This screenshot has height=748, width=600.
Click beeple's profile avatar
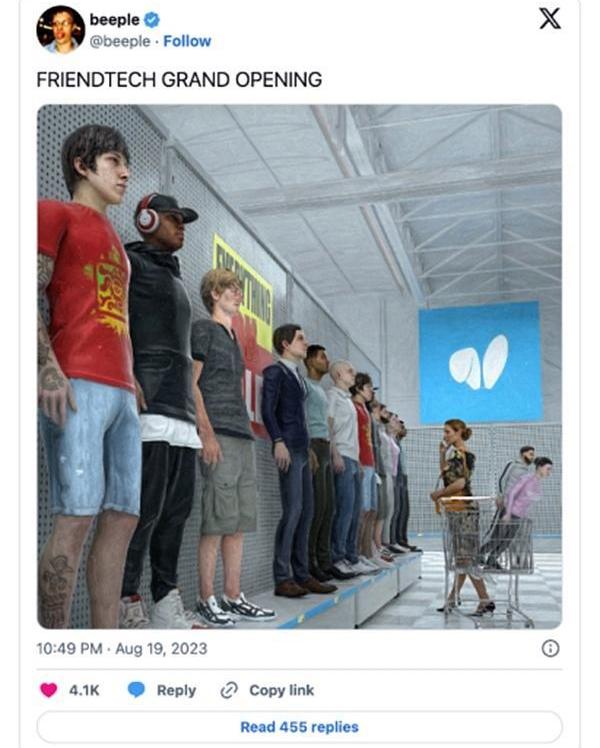click(60, 30)
